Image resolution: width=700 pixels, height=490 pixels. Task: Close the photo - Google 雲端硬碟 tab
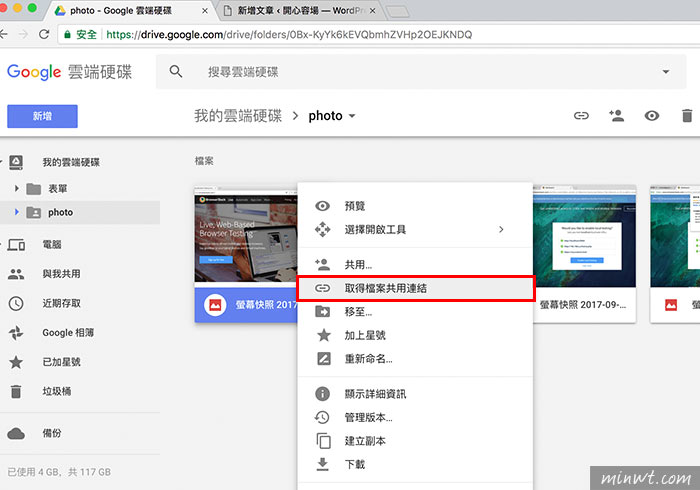204,11
